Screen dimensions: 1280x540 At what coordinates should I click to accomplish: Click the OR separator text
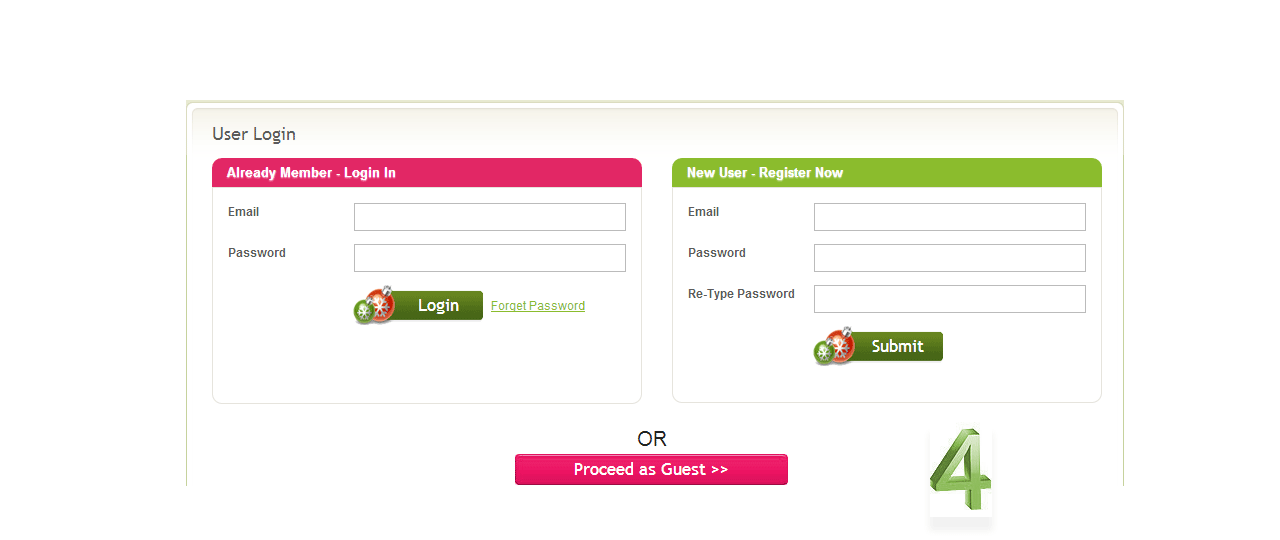[x=652, y=439]
